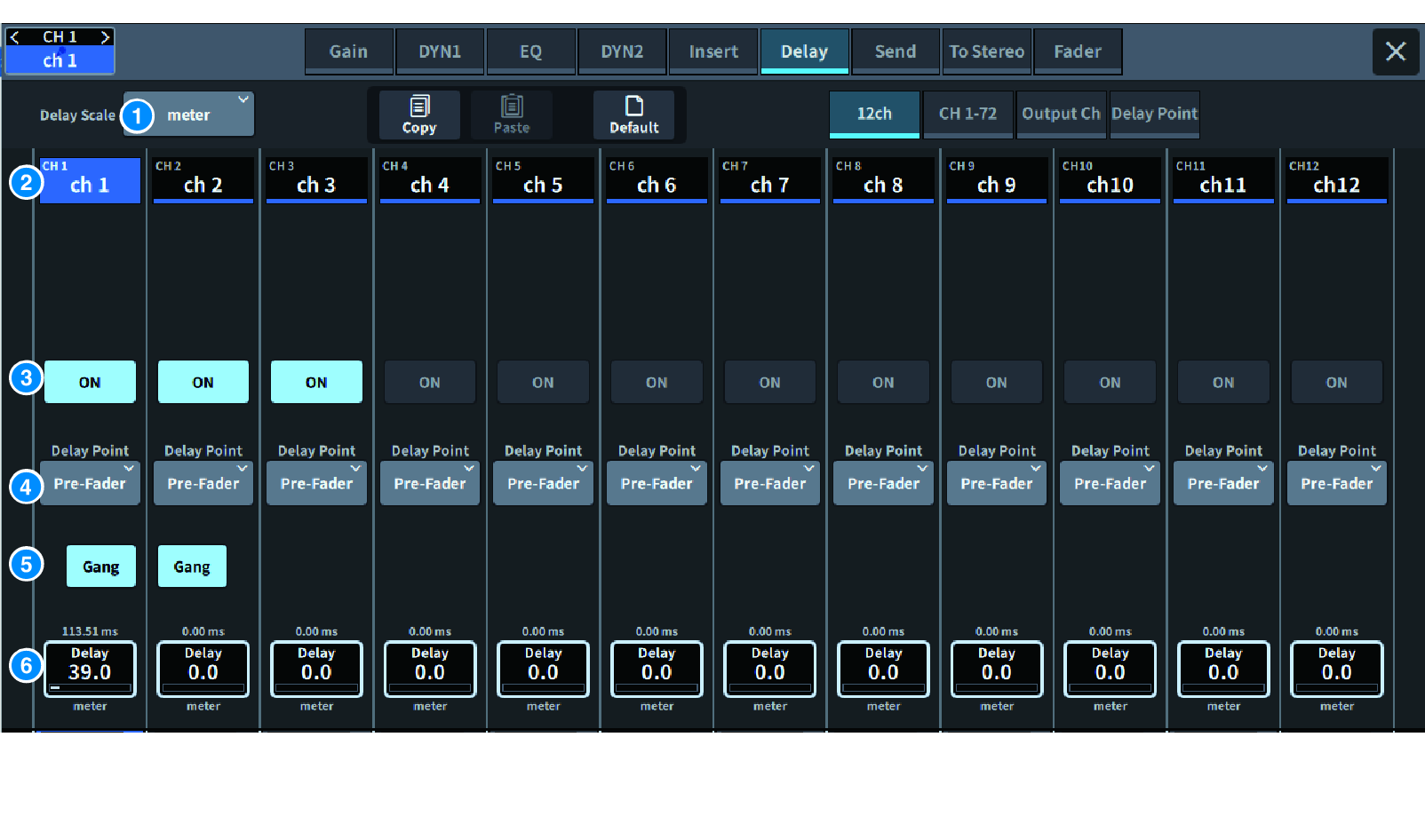1425x840 pixels.
Task: Toggle the Gang button on ch 2
Action: point(192,567)
